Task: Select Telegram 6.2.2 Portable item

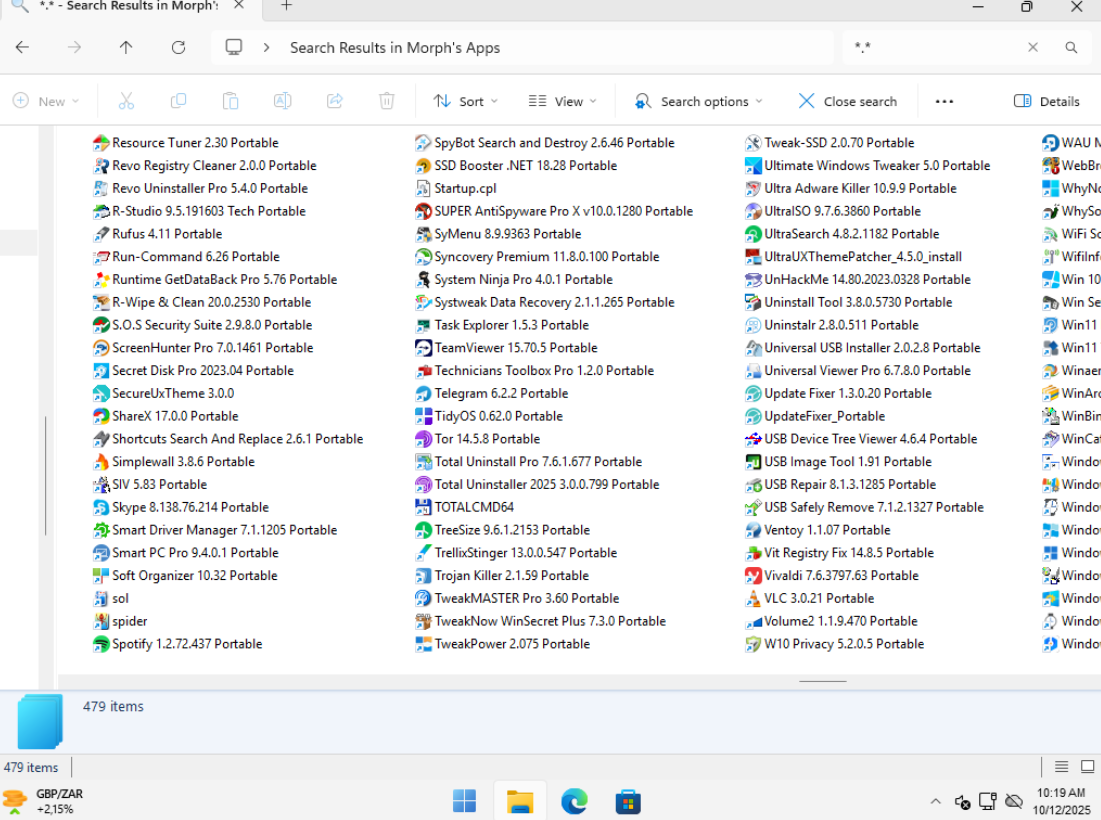Action: tap(500, 393)
